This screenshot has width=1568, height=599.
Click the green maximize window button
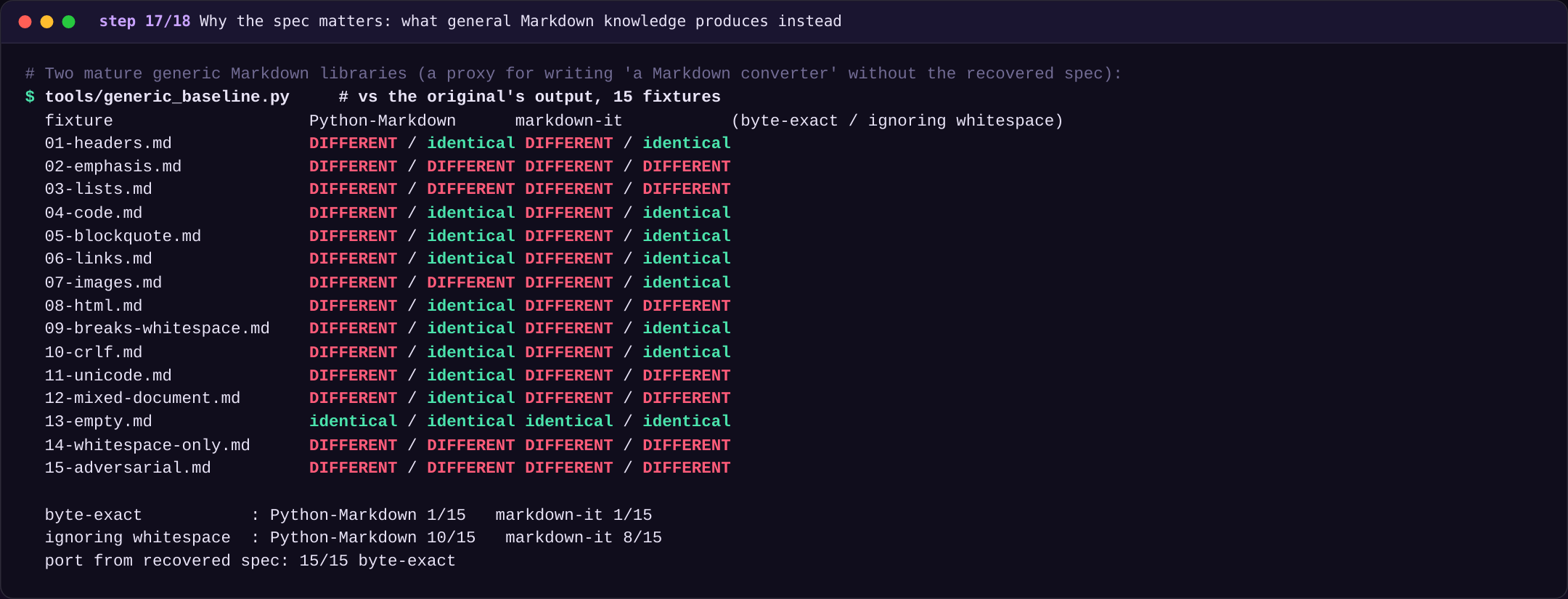(x=68, y=22)
